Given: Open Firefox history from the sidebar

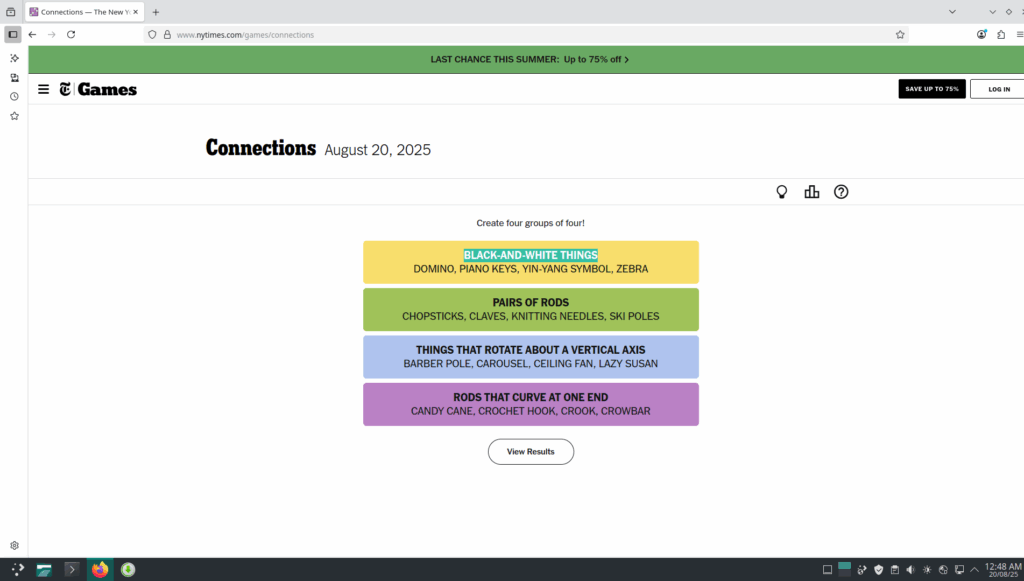Looking at the screenshot, I should coord(14,97).
